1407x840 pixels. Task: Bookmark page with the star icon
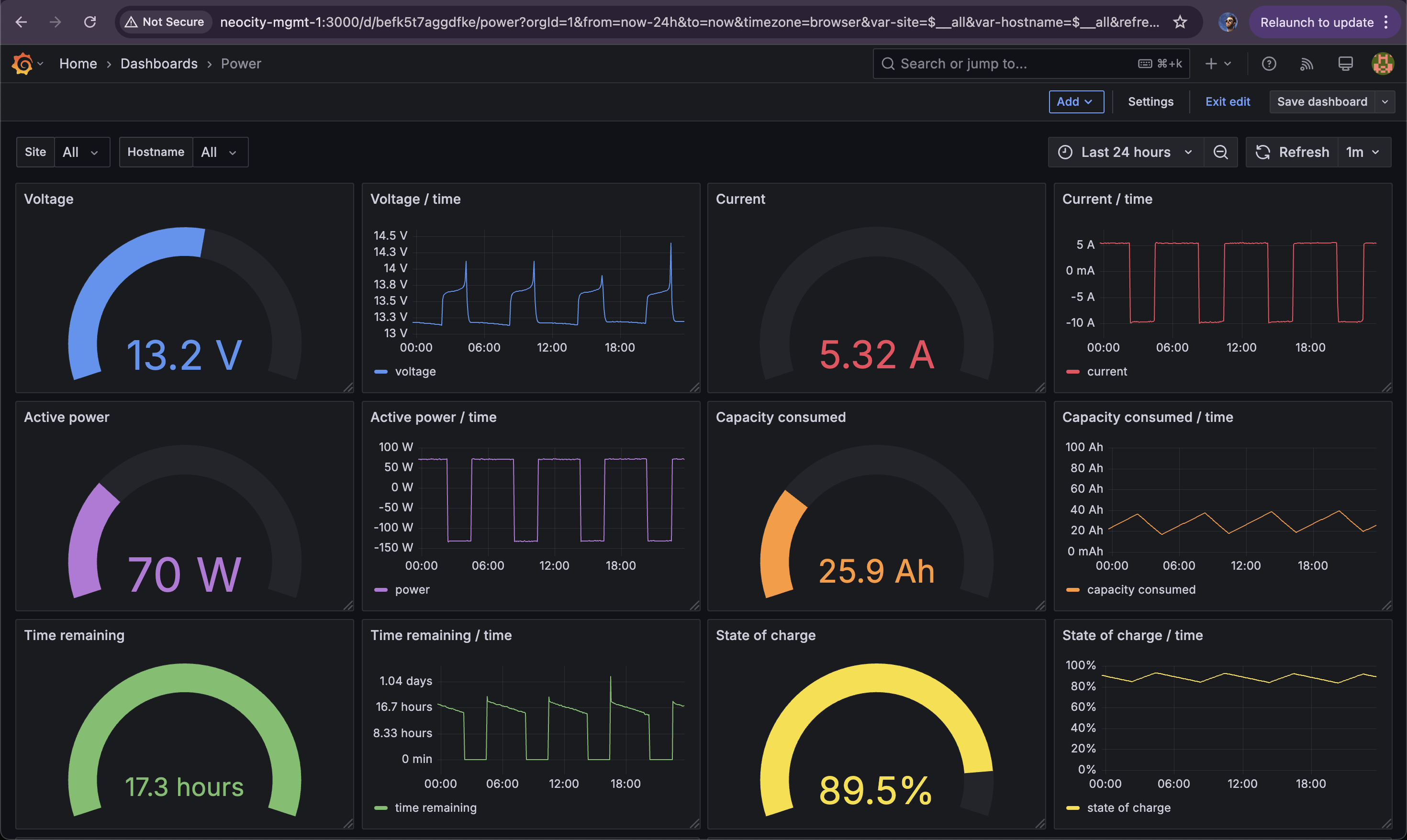pos(1180,22)
